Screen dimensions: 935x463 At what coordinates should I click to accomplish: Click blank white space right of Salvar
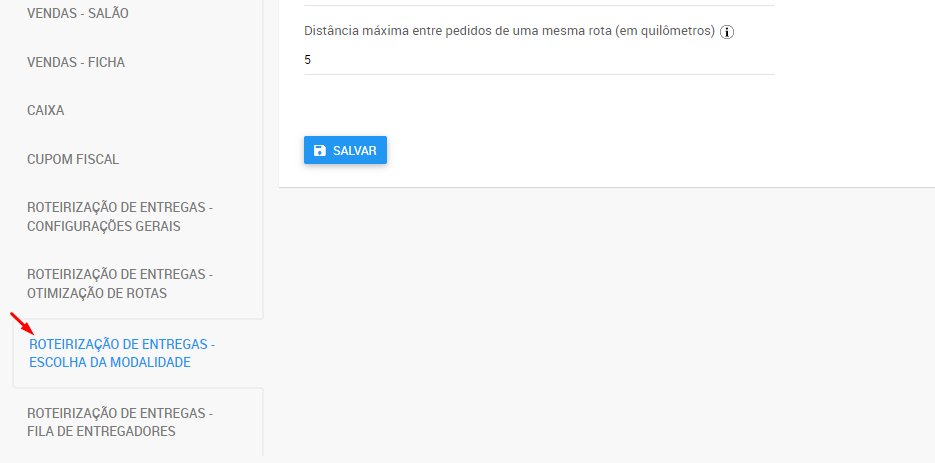pyautogui.click(x=600, y=150)
